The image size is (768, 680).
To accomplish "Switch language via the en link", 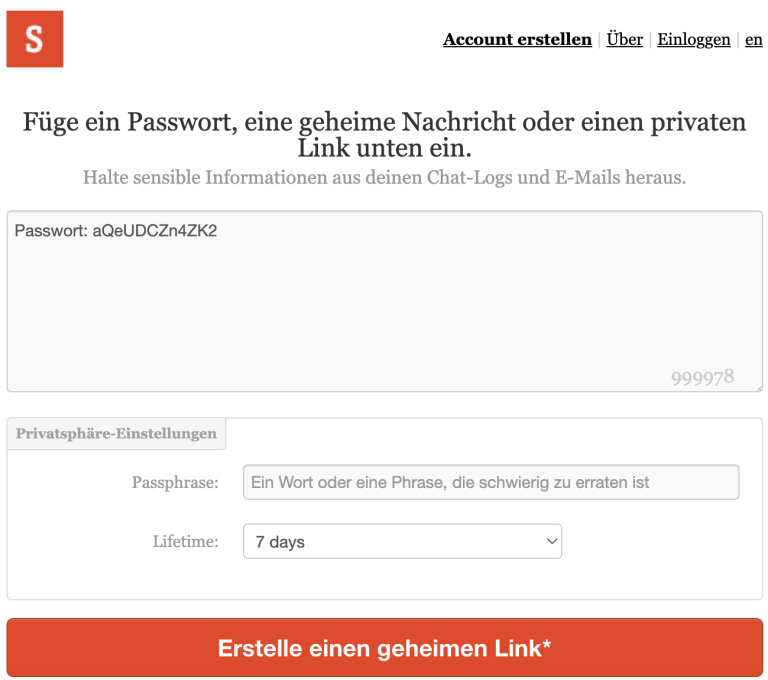I will [754, 40].
